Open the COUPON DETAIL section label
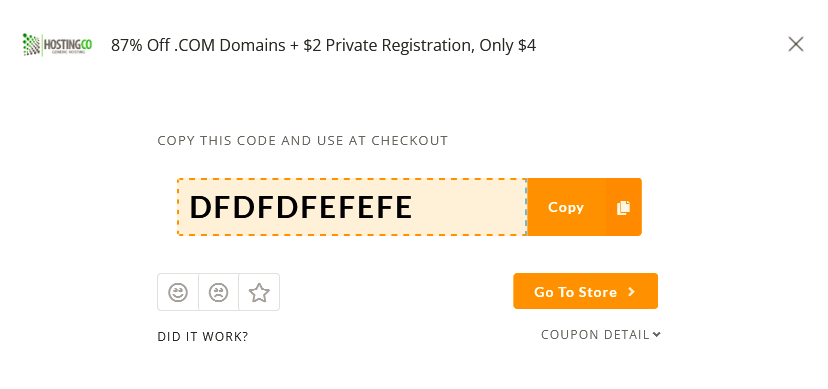828x389 pixels. (595, 335)
